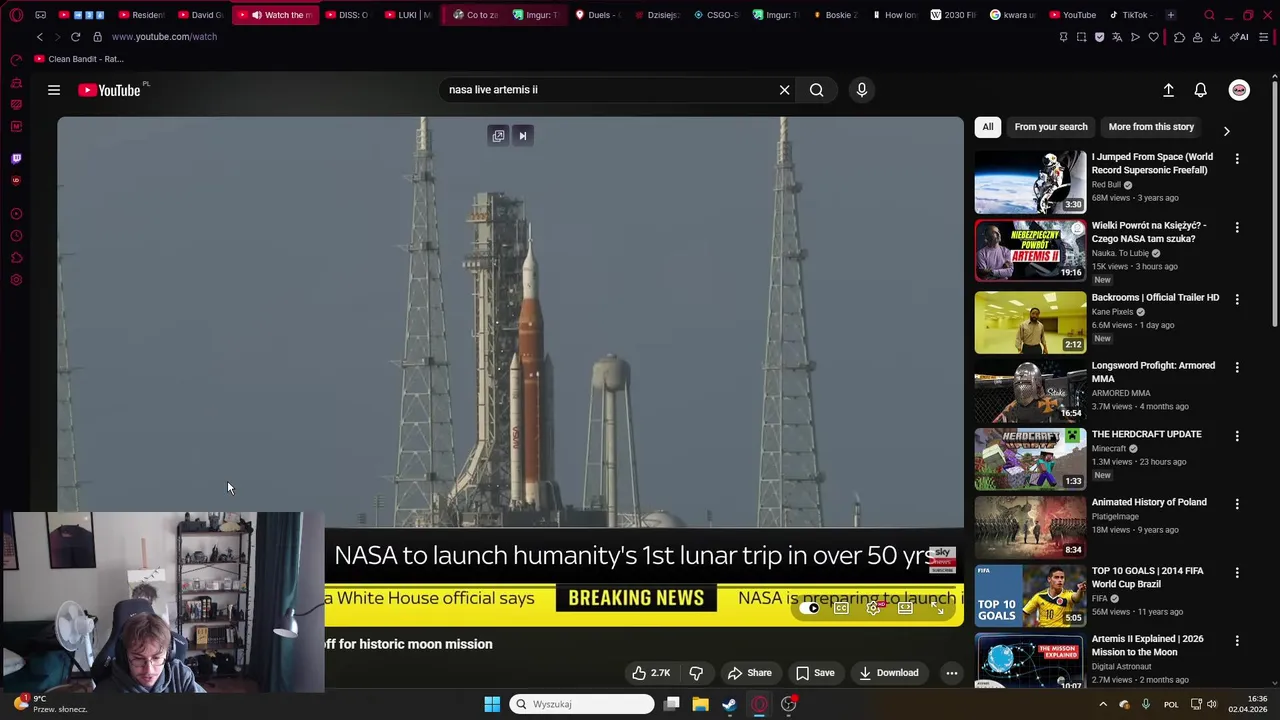The height and width of the screenshot is (720, 1280).
Task: Open the Artemis II Explained video title
Action: coord(1148,645)
